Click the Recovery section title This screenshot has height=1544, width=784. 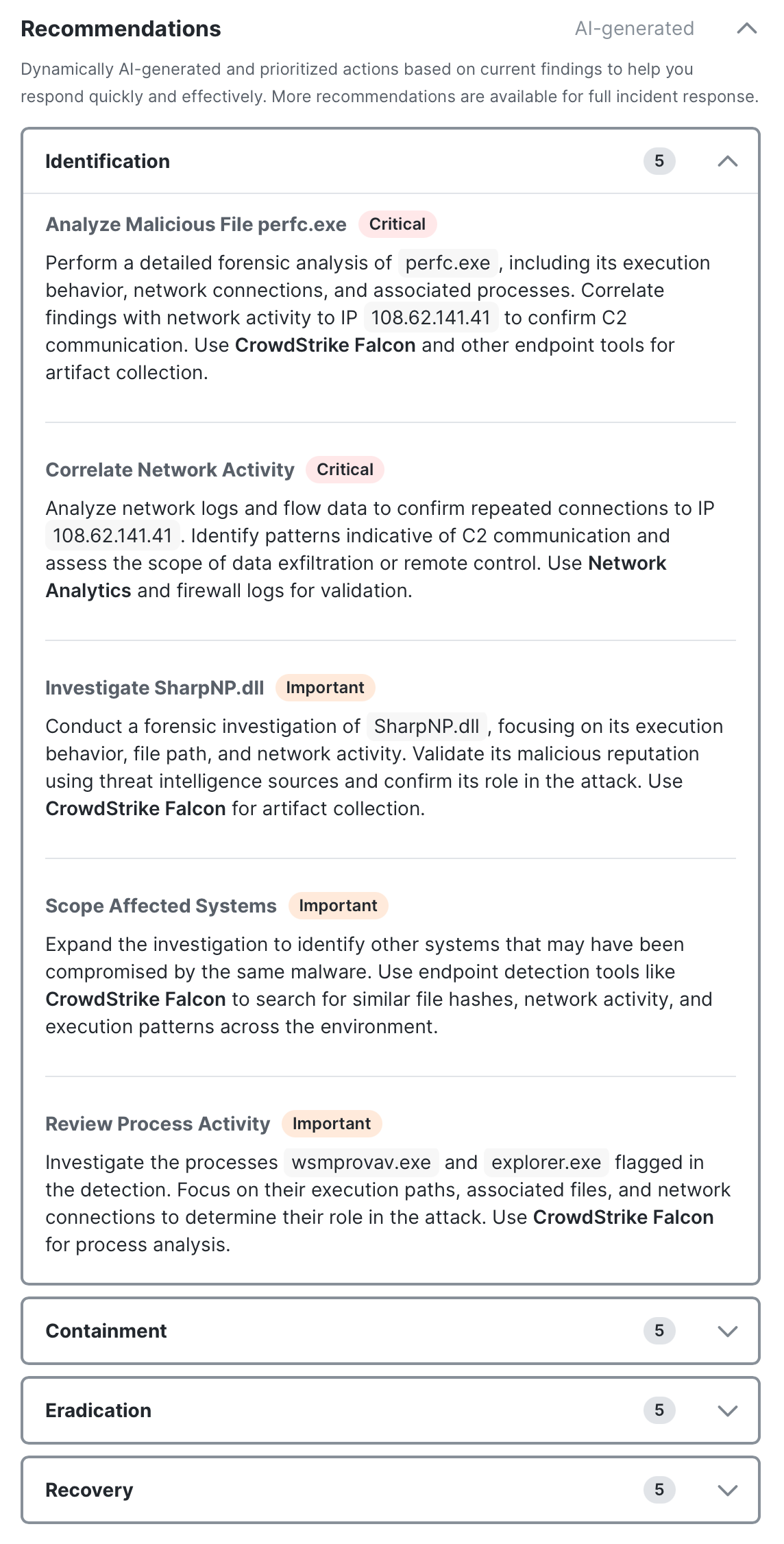(89, 1490)
